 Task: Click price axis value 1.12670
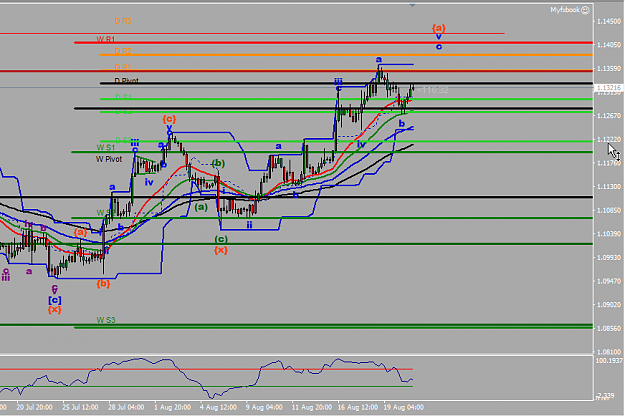(x=609, y=116)
